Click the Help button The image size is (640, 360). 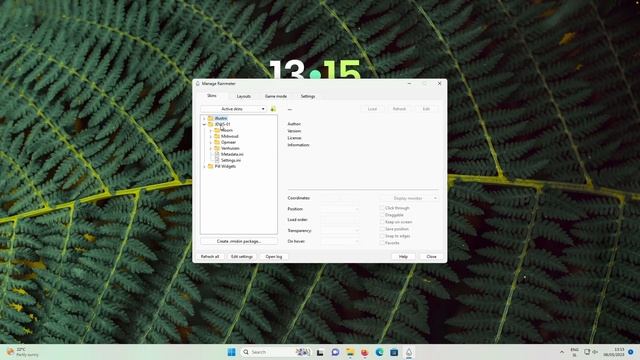pyautogui.click(x=403, y=257)
